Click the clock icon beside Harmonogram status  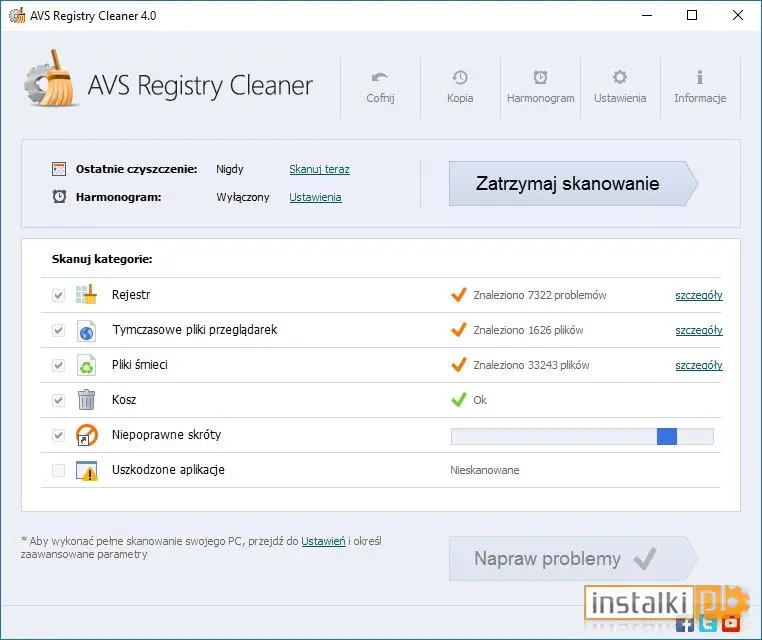[59, 196]
